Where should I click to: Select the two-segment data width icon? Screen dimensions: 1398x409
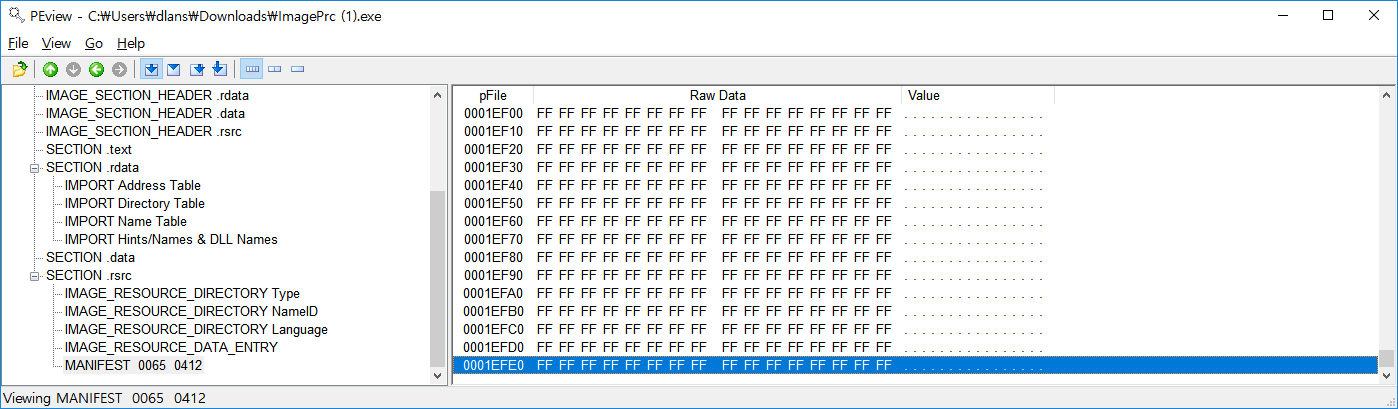tap(274, 69)
